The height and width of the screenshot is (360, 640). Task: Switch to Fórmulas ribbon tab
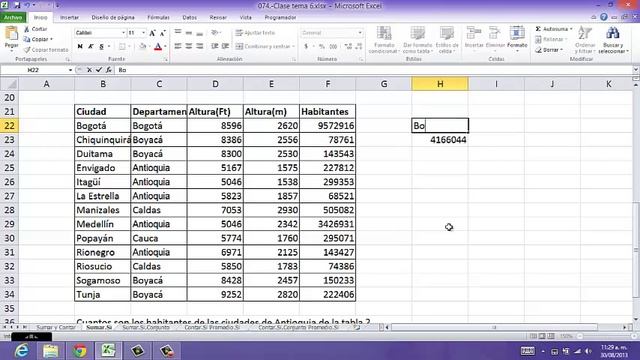pyautogui.click(x=158, y=18)
